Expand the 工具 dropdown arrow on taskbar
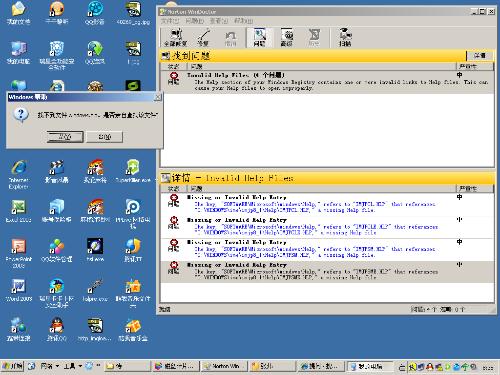 [x=80, y=366]
